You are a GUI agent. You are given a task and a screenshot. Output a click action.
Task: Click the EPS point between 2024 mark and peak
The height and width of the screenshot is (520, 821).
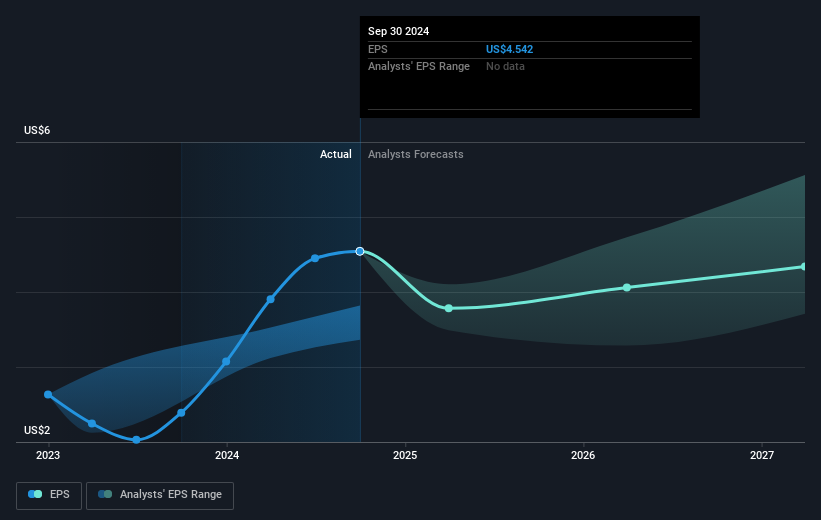[x=271, y=299]
